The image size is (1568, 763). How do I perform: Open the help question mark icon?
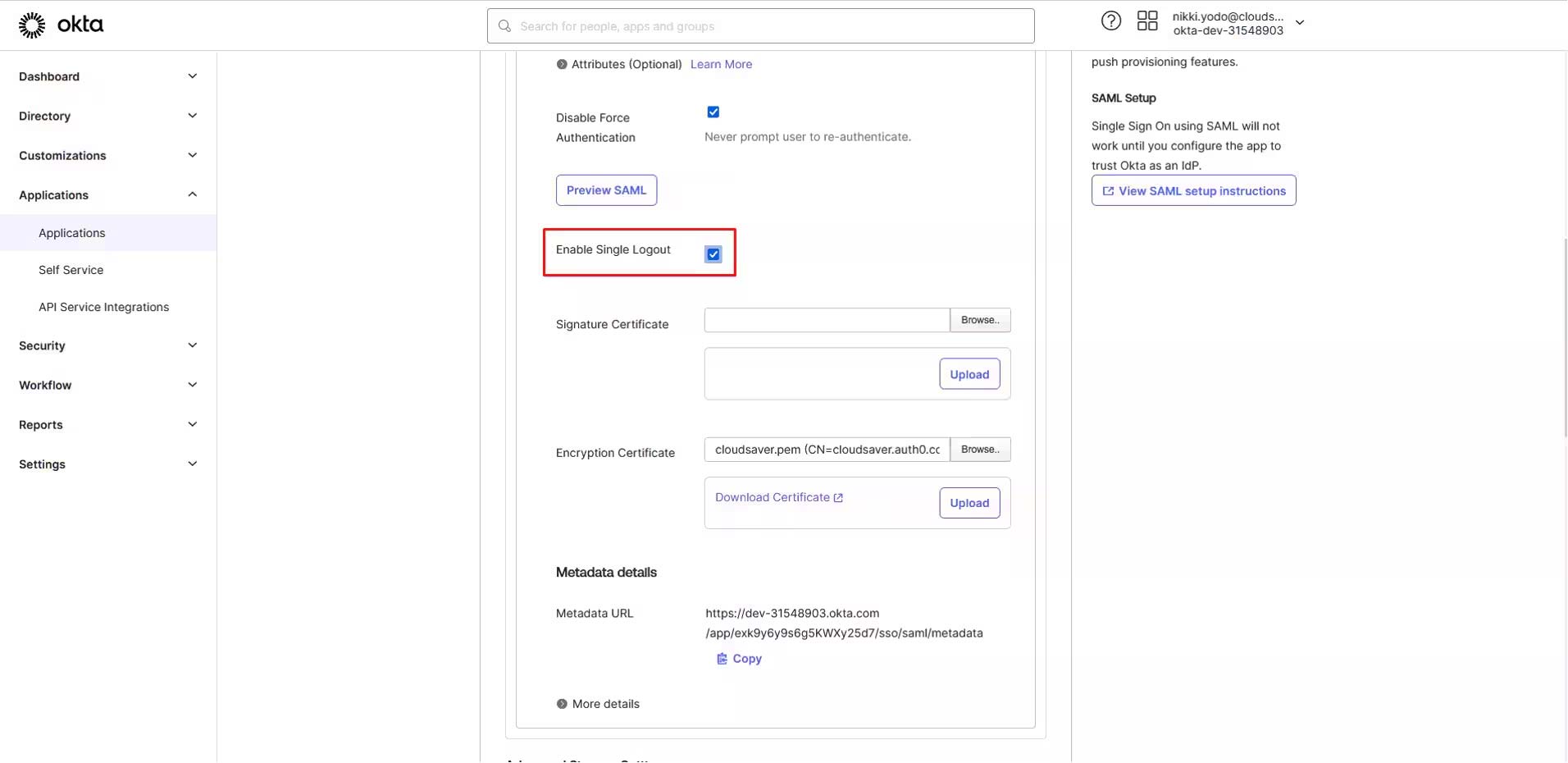1110,21
